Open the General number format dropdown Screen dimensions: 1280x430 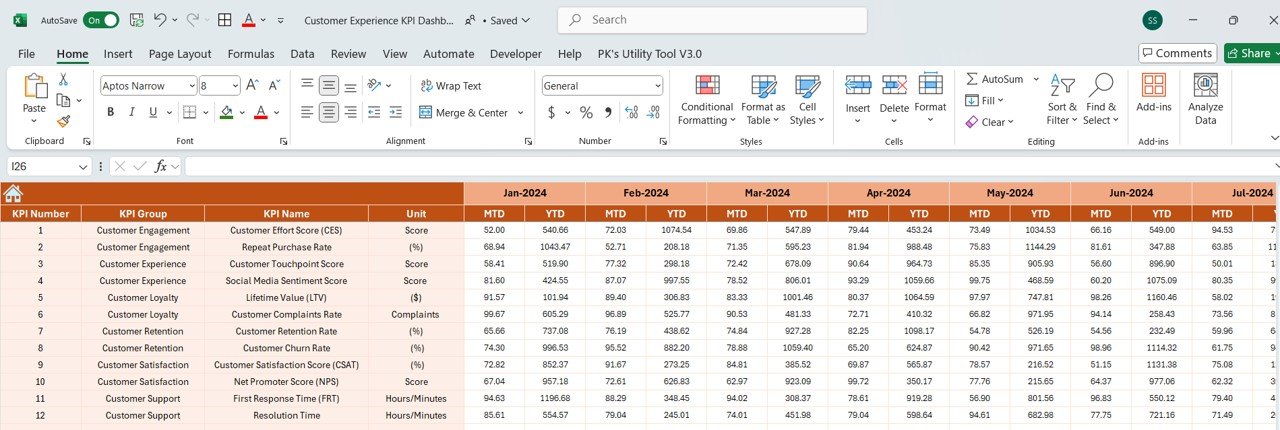pyautogui.click(x=656, y=86)
